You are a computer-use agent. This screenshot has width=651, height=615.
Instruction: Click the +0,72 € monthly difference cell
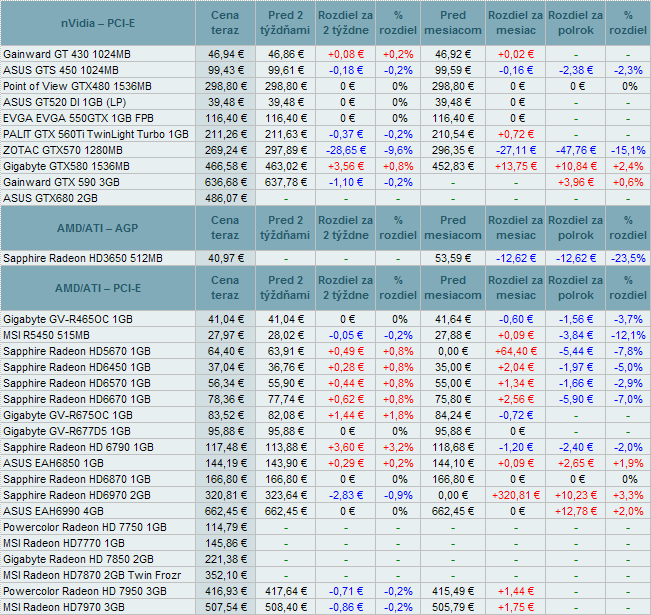[516, 134]
